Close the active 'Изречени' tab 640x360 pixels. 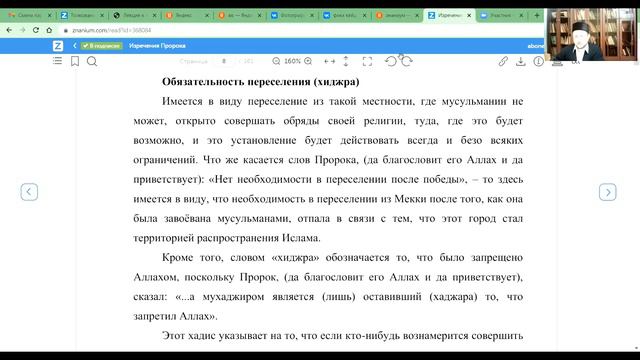[469, 15]
